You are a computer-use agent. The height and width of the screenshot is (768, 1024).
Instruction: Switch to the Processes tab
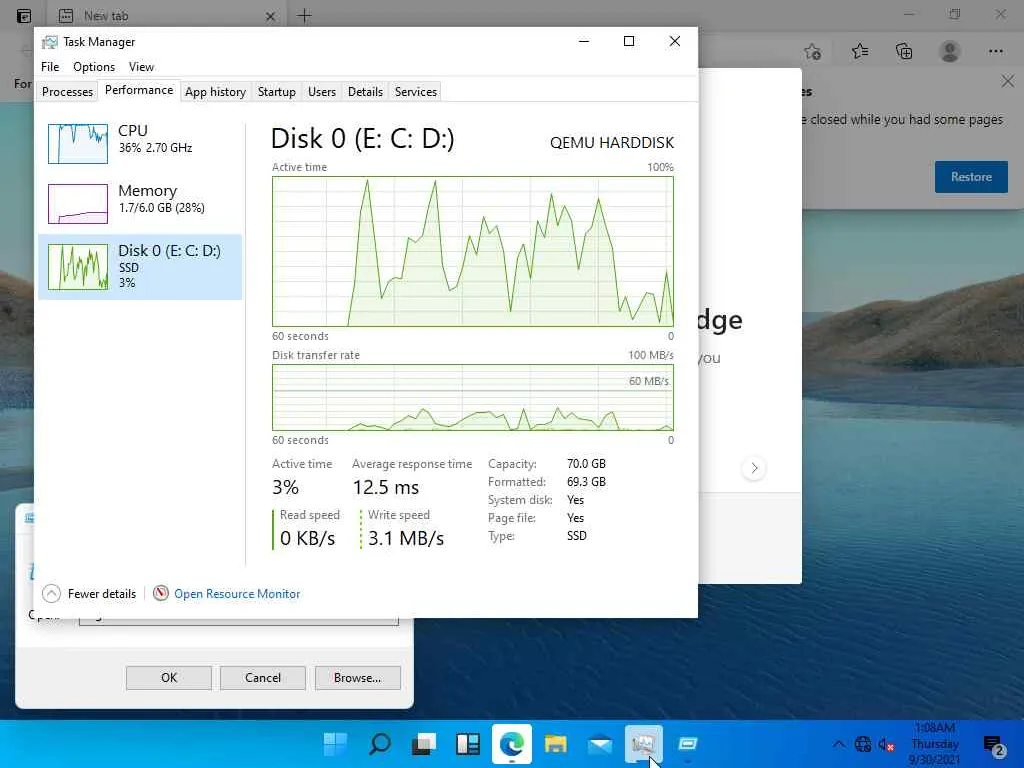pos(67,91)
